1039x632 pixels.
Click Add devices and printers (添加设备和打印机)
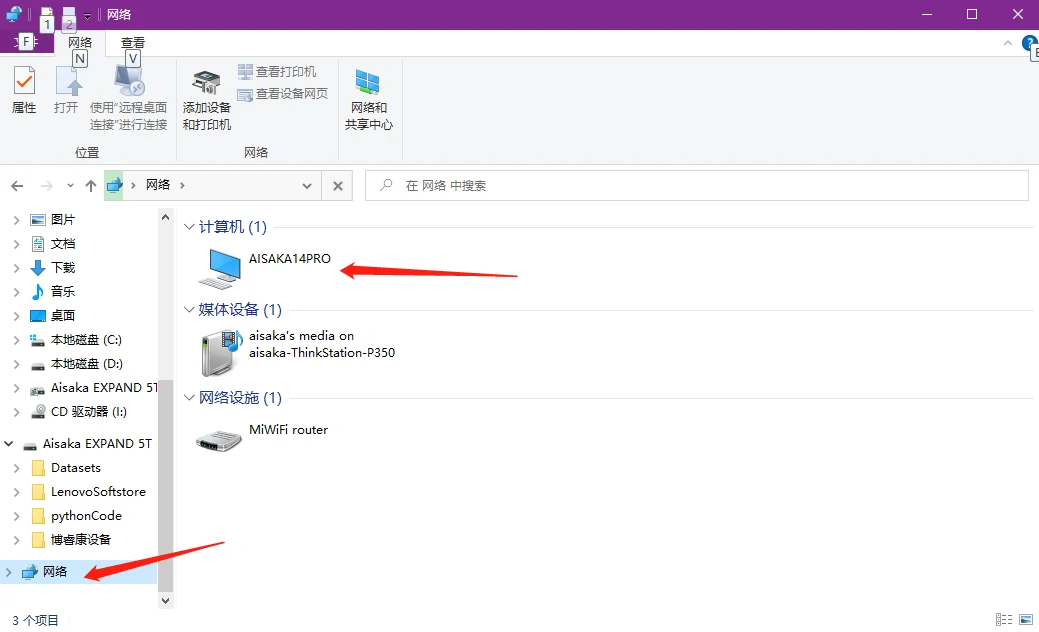click(206, 99)
